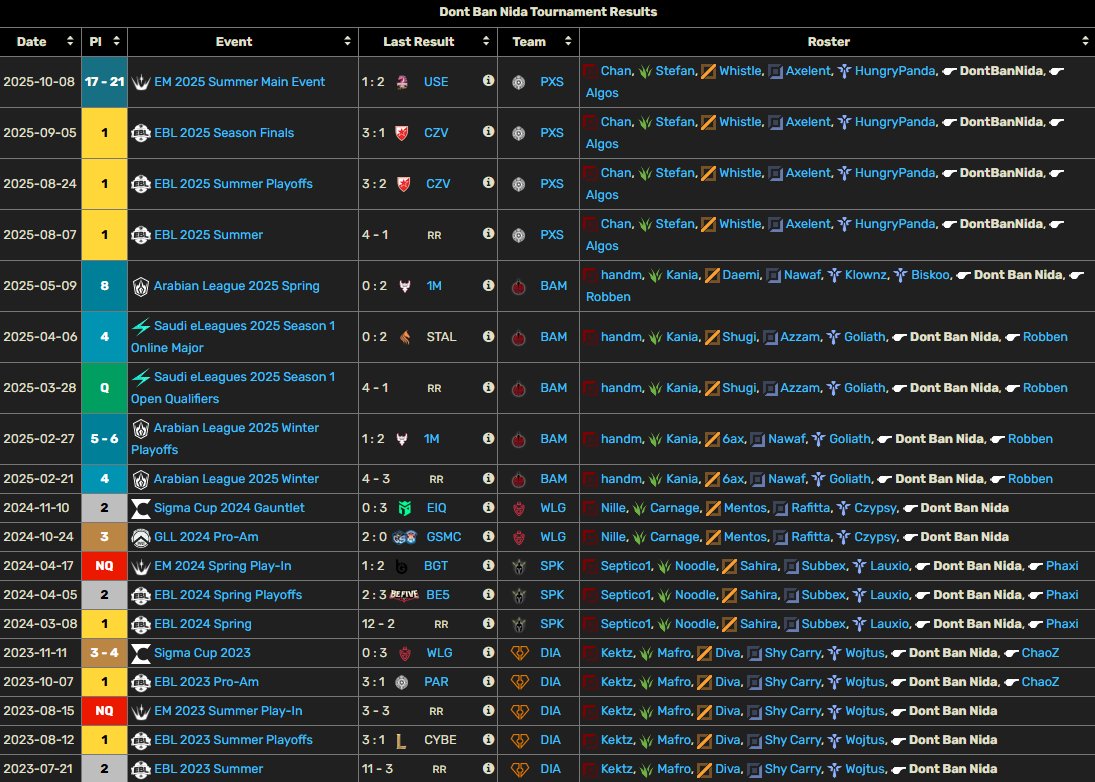Select the 12 - 2 result cell
Image resolution: width=1095 pixels, height=782 pixels.
pos(378,624)
